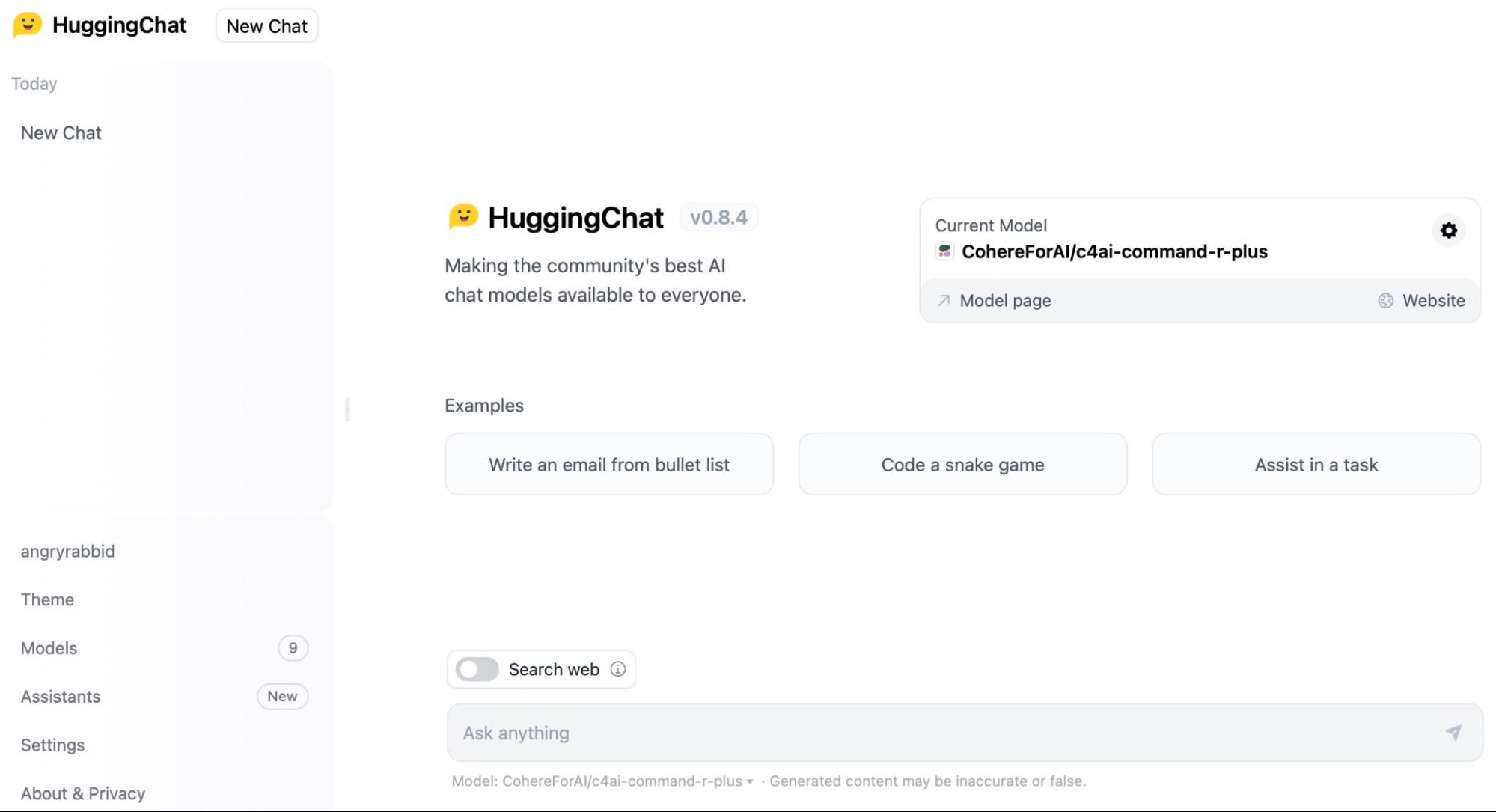
Task: Click the Cohere model logo icon
Action: point(944,251)
